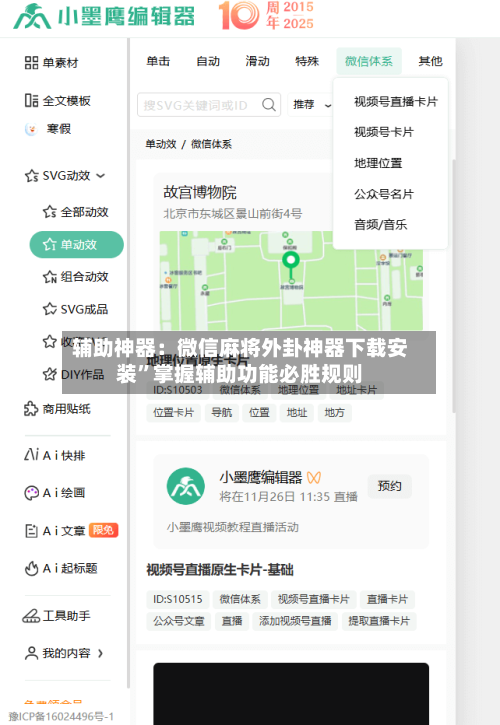The width and height of the screenshot is (500, 725).
Task: Open 全文模板 layout icon in sidebar
Action: point(31,100)
